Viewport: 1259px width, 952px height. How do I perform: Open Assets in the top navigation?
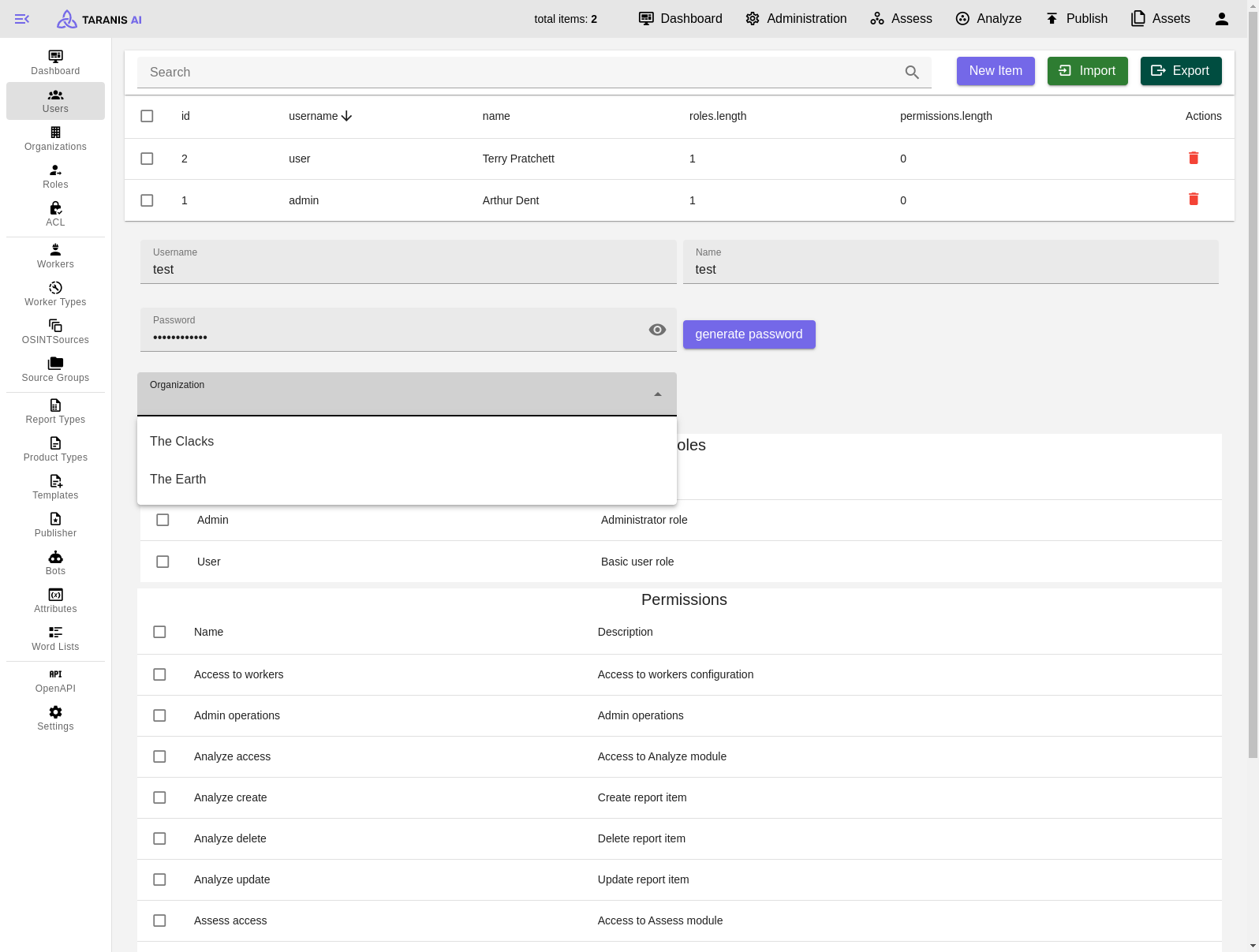pyautogui.click(x=1160, y=19)
